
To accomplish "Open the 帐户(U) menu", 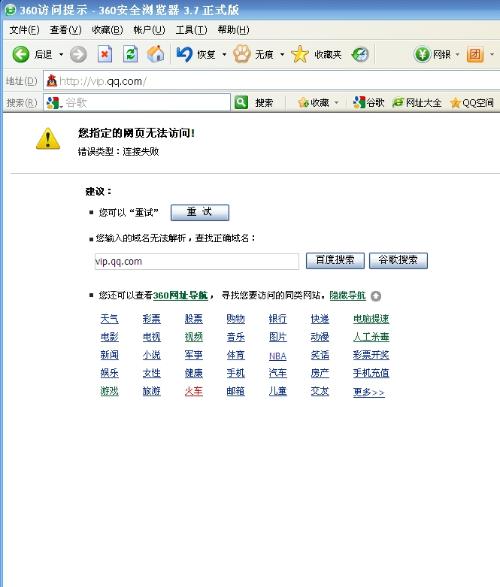I will tap(149, 30).
